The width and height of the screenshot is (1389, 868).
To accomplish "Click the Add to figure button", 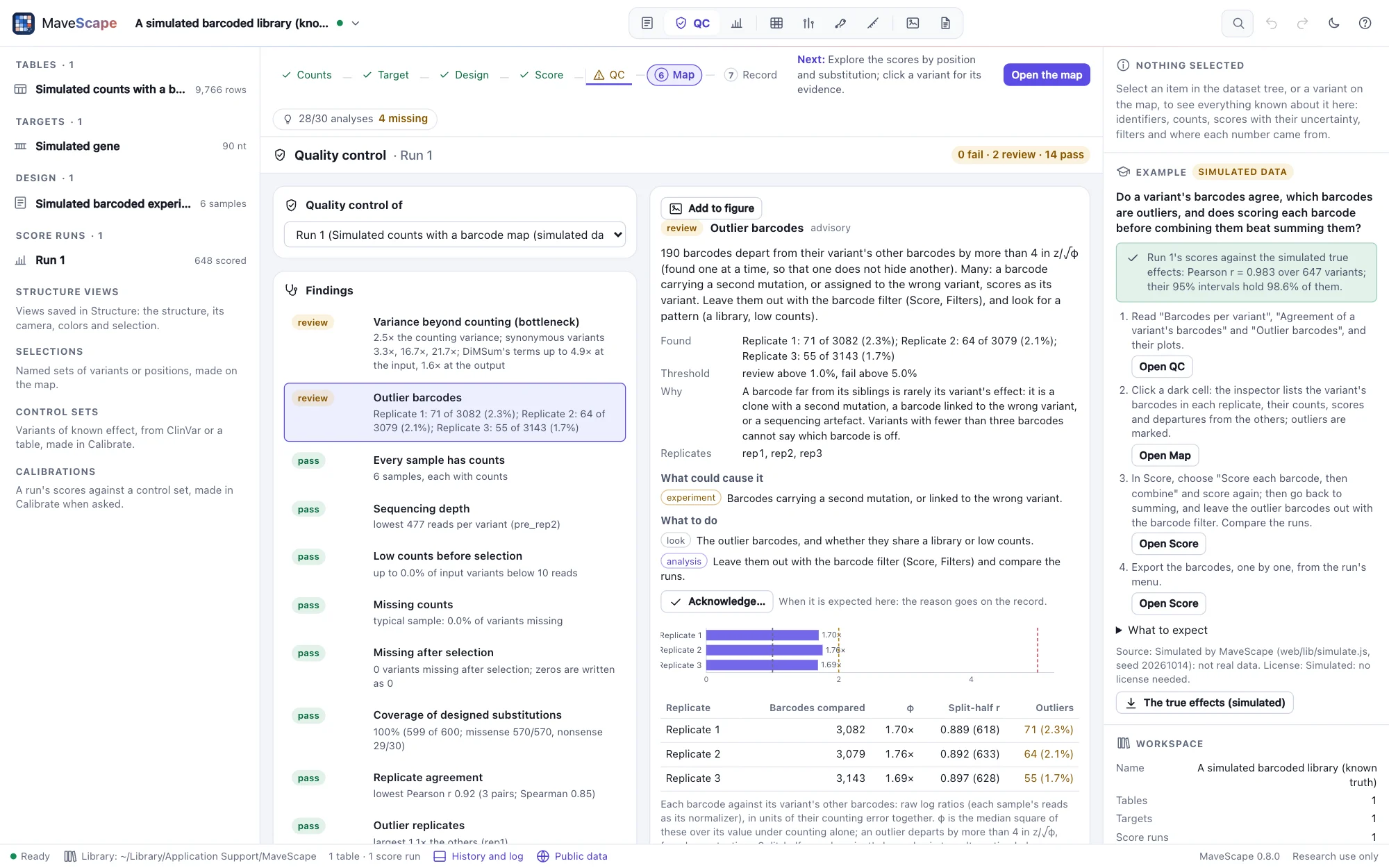I will [x=711, y=208].
